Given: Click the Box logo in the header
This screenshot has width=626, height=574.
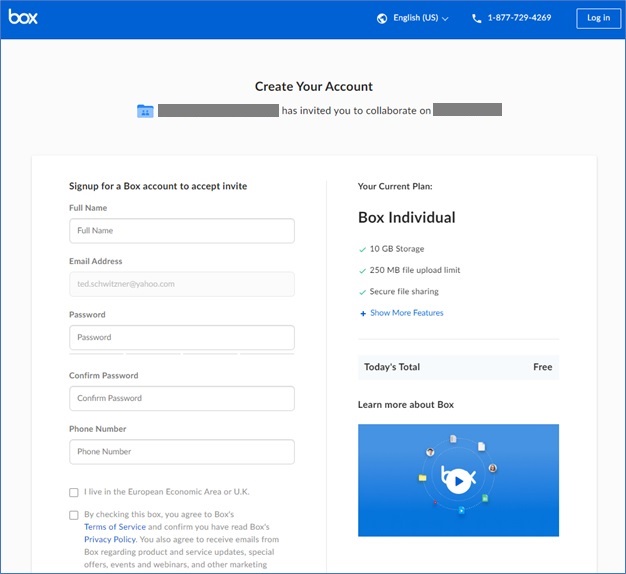Looking at the screenshot, I should pos(23,17).
